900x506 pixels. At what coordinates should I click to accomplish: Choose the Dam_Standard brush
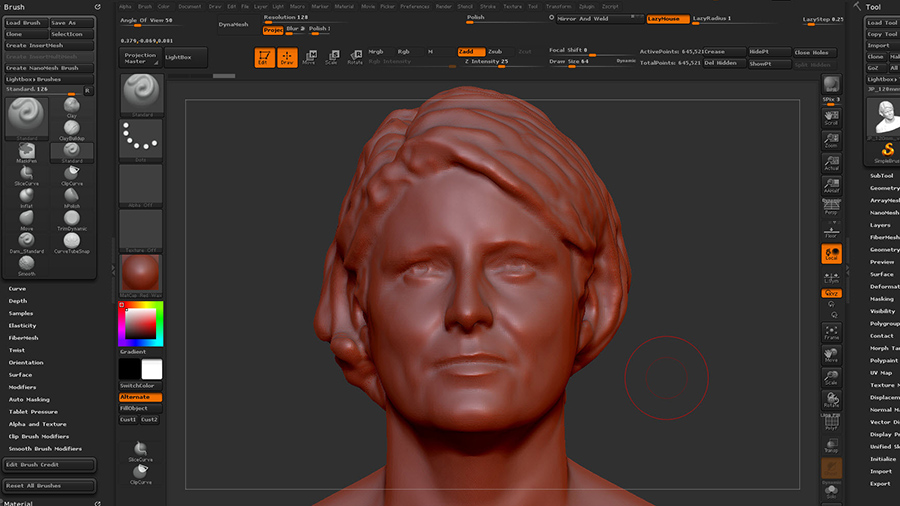coord(26,242)
